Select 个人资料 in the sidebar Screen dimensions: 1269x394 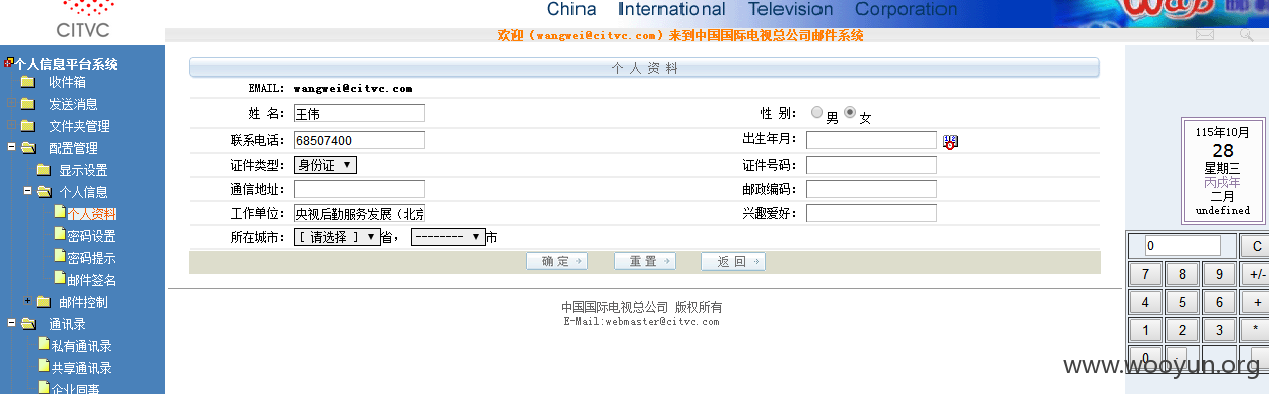pyautogui.click(x=91, y=214)
